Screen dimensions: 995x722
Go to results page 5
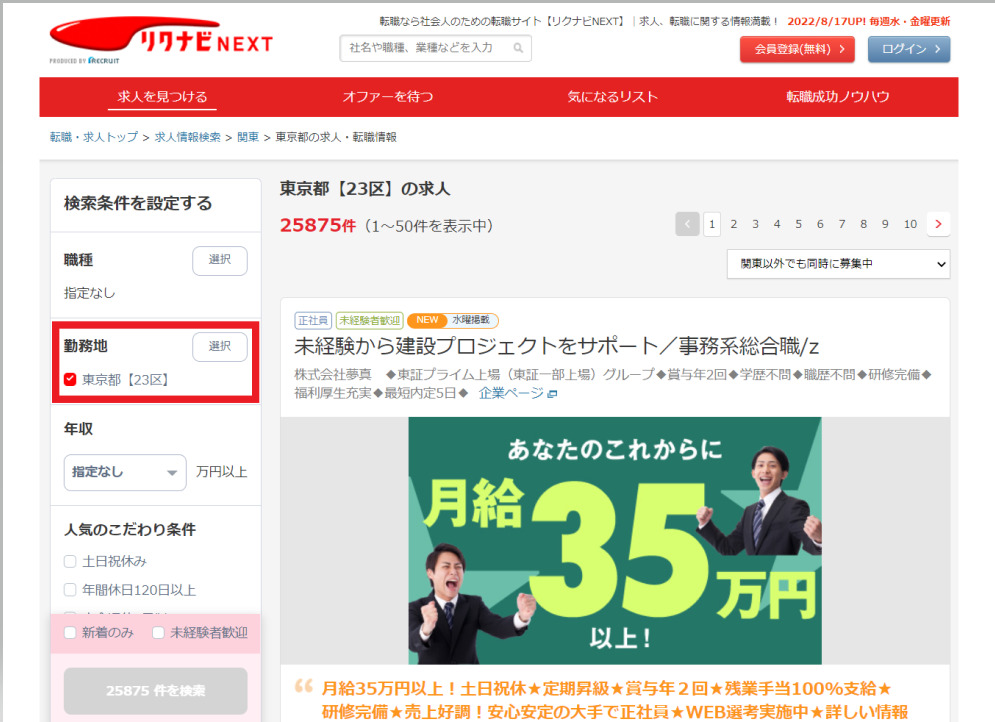coord(798,224)
